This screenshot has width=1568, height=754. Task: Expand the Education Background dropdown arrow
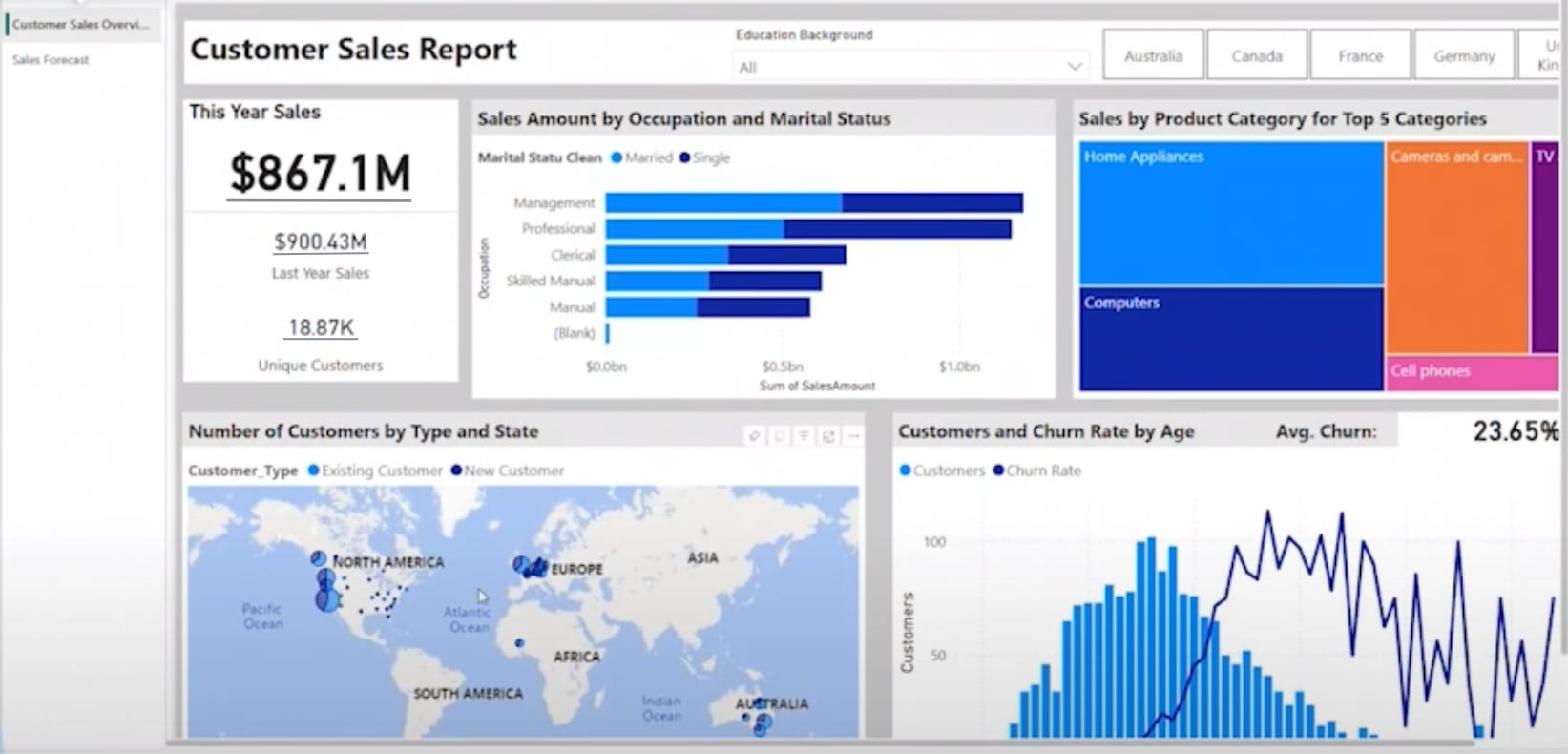[x=1075, y=67]
